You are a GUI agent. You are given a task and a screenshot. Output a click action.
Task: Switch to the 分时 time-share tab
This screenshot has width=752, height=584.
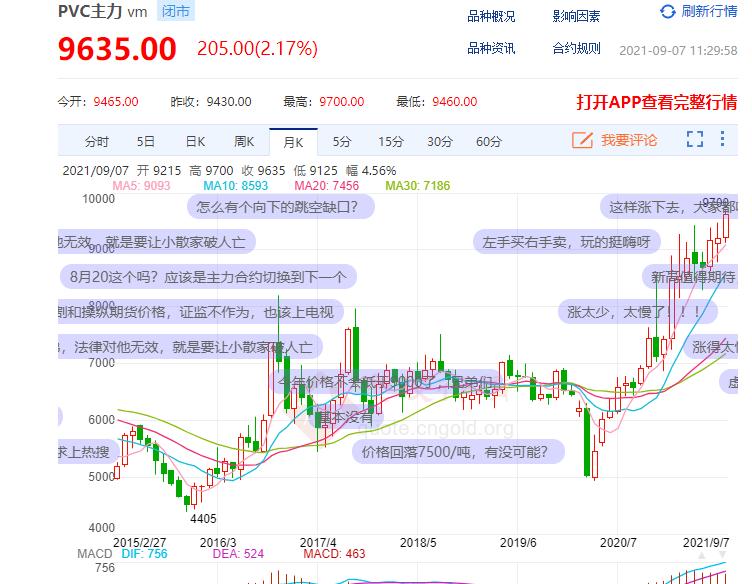click(x=97, y=142)
